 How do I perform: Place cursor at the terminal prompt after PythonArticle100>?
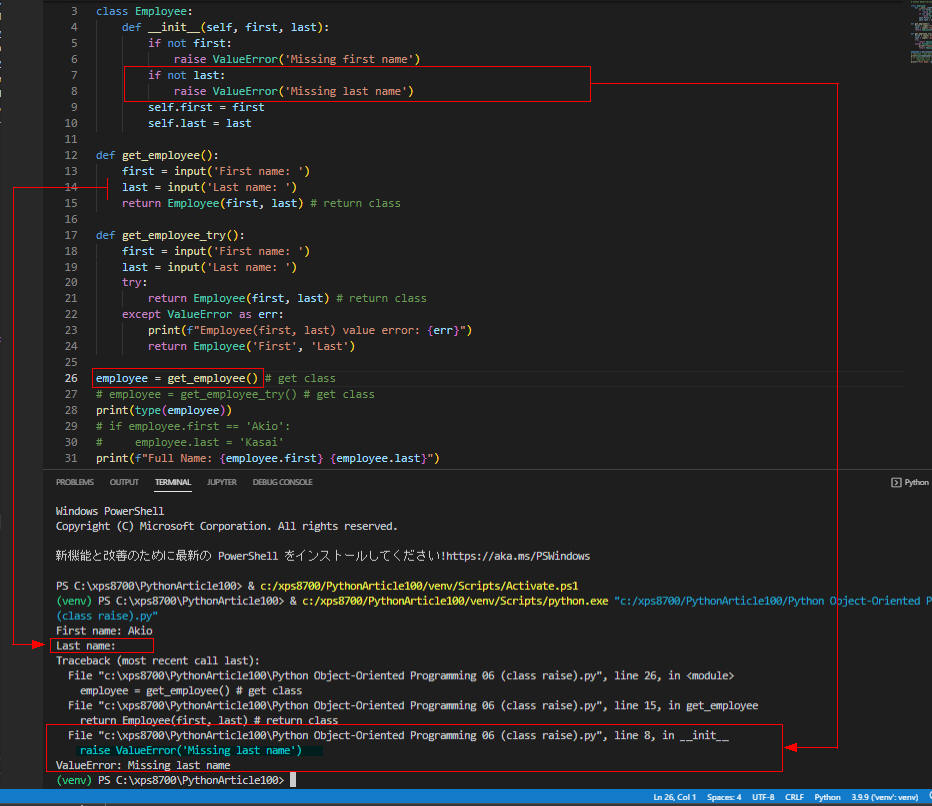(x=293, y=780)
